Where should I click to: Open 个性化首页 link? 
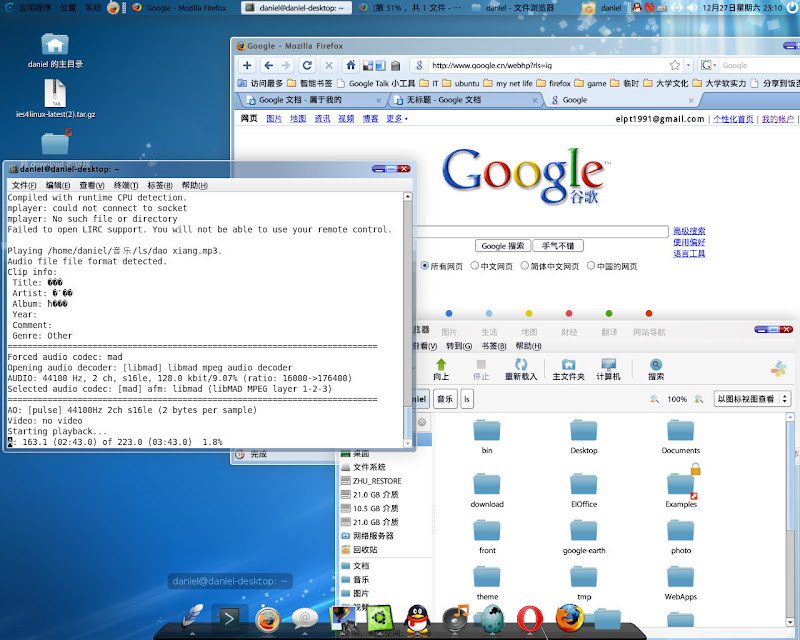[733, 119]
